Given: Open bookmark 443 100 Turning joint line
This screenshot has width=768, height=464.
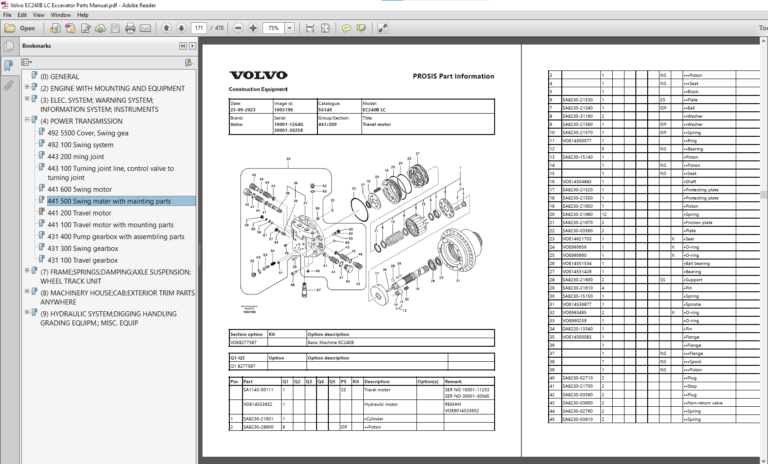Looking at the screenshot, I should (110, 172).
